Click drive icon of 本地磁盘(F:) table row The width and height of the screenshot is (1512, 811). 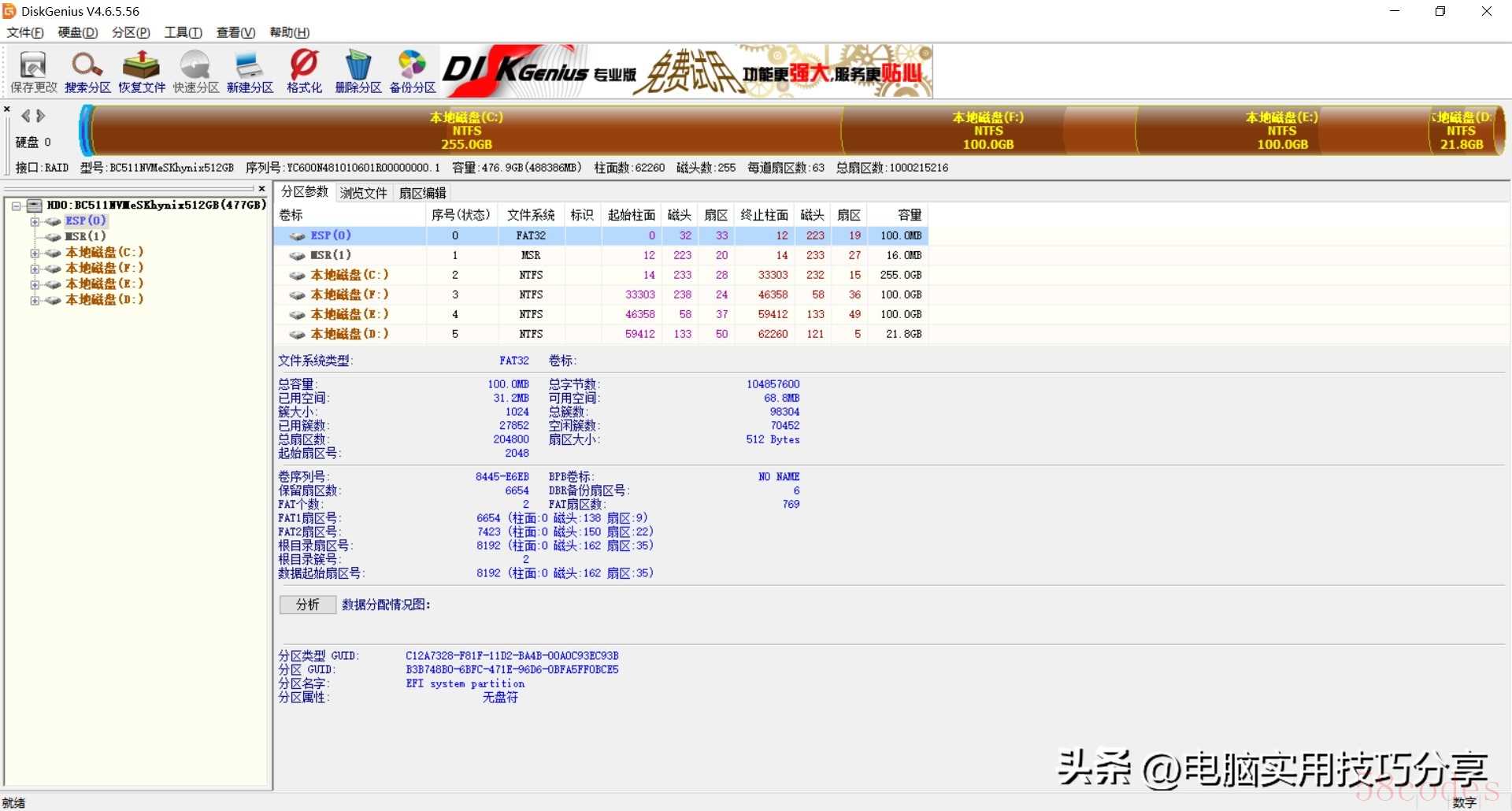point(297,294)
